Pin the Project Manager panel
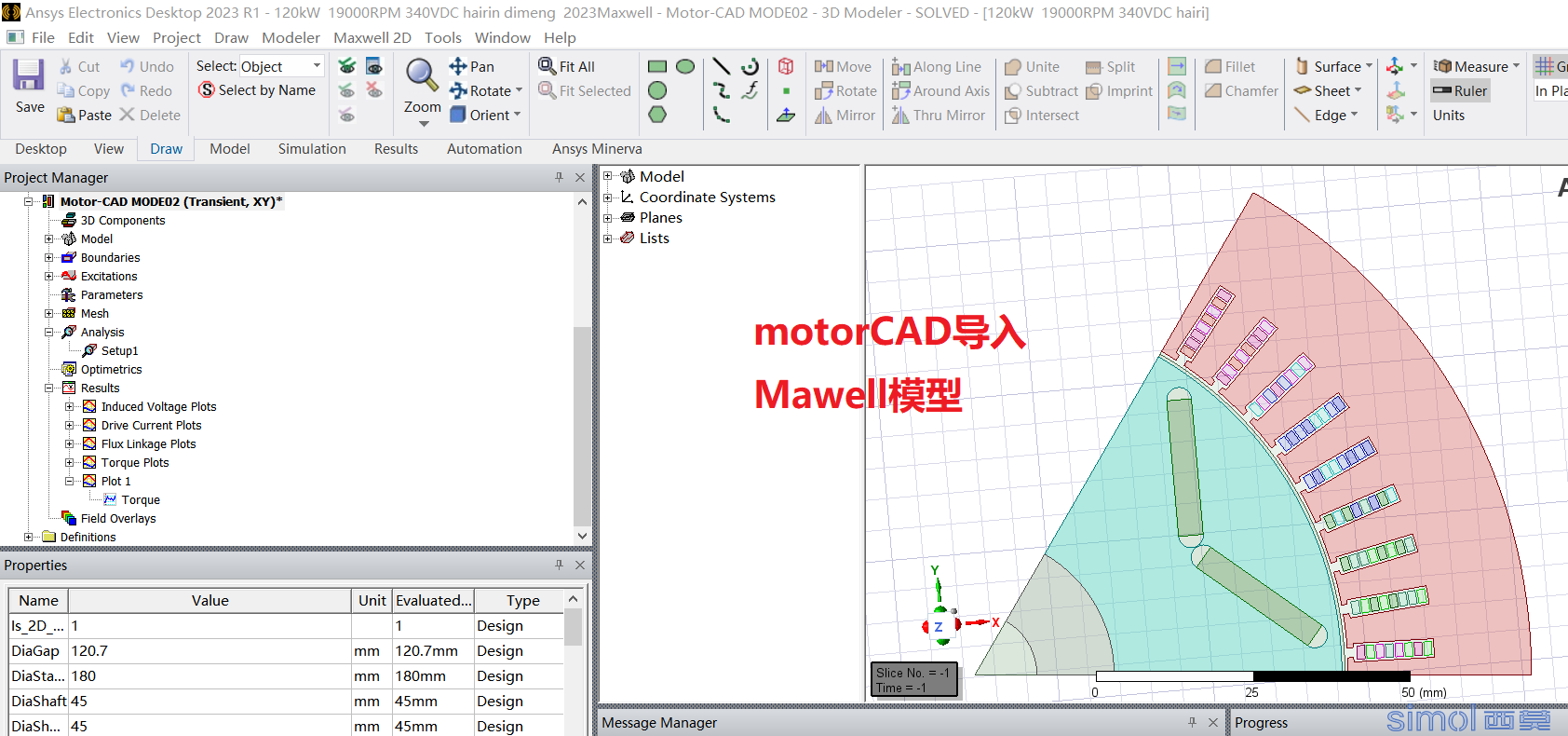The width and height of the screenshot is (1568, 736). (559, 177)
